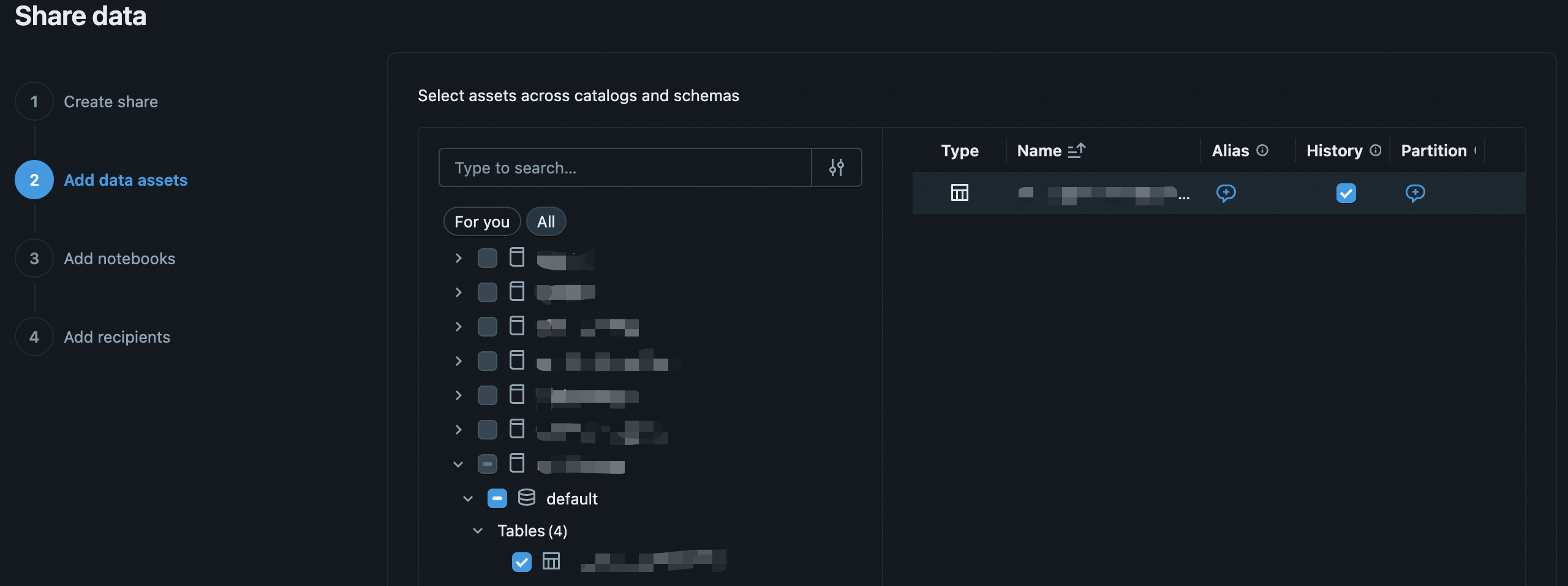
Task: Click the sort icon next to Name header
Action: coord(1077,150)
